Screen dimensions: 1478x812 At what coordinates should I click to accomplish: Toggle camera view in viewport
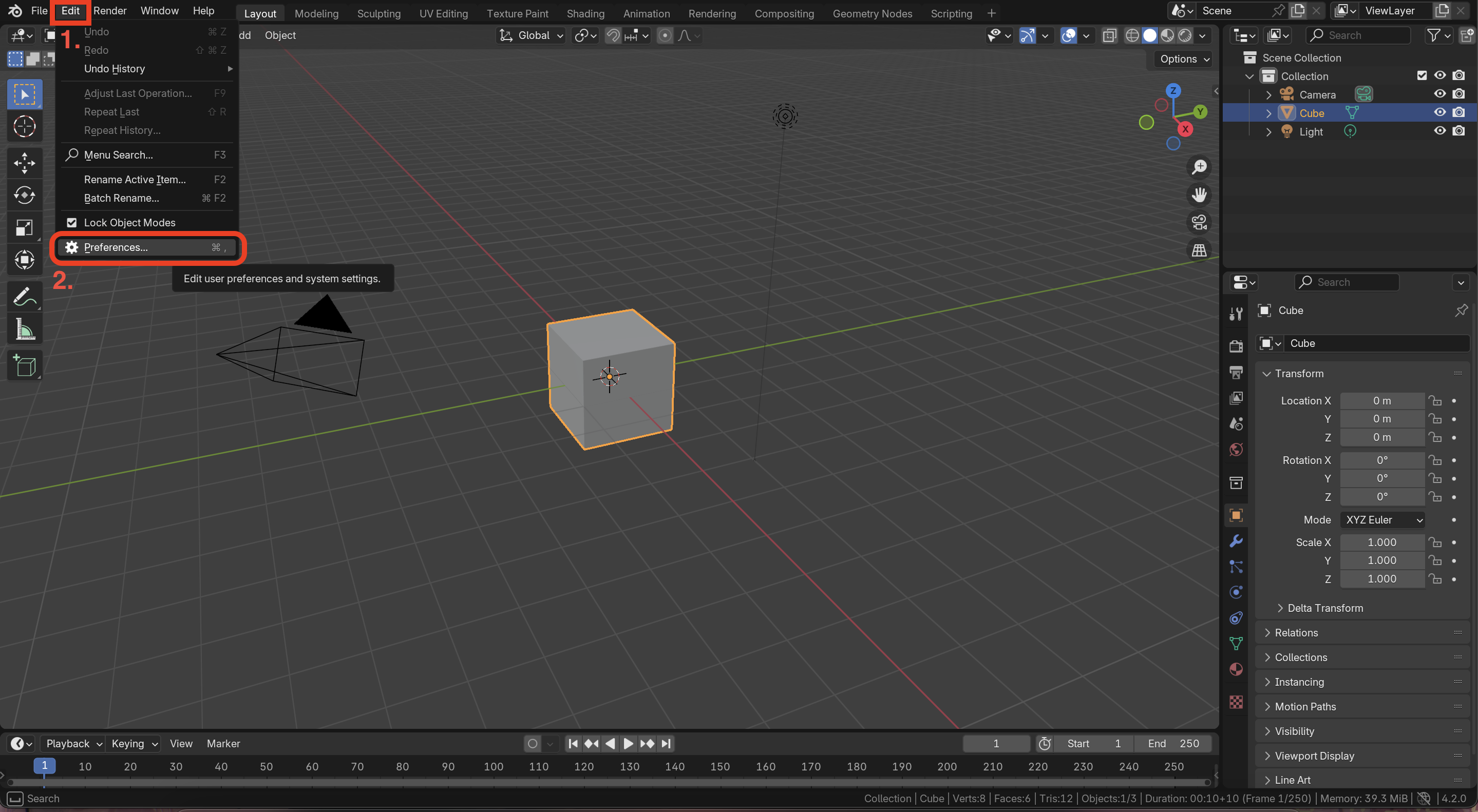pyautogui.click(x=1199, y=222)
